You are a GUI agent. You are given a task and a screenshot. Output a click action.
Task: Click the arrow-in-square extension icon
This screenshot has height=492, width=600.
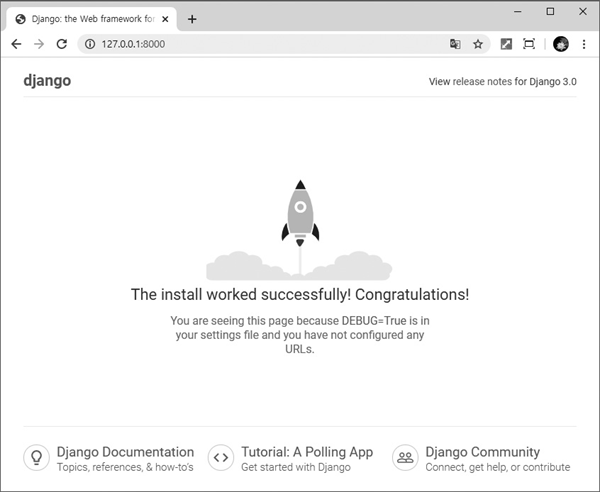pyautogui.click(x=506, y=44)
